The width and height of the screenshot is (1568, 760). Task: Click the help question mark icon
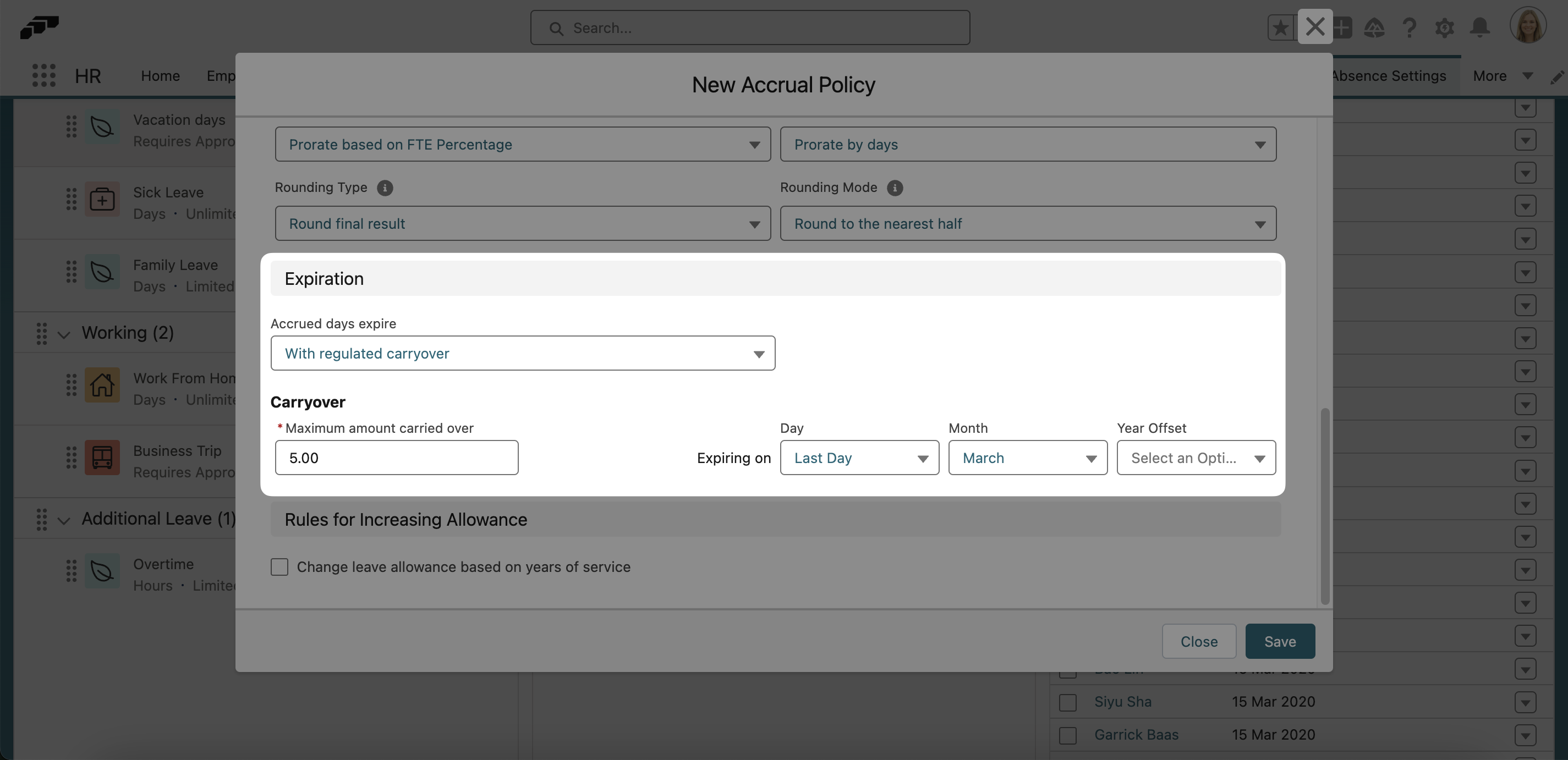point(1409,27)
